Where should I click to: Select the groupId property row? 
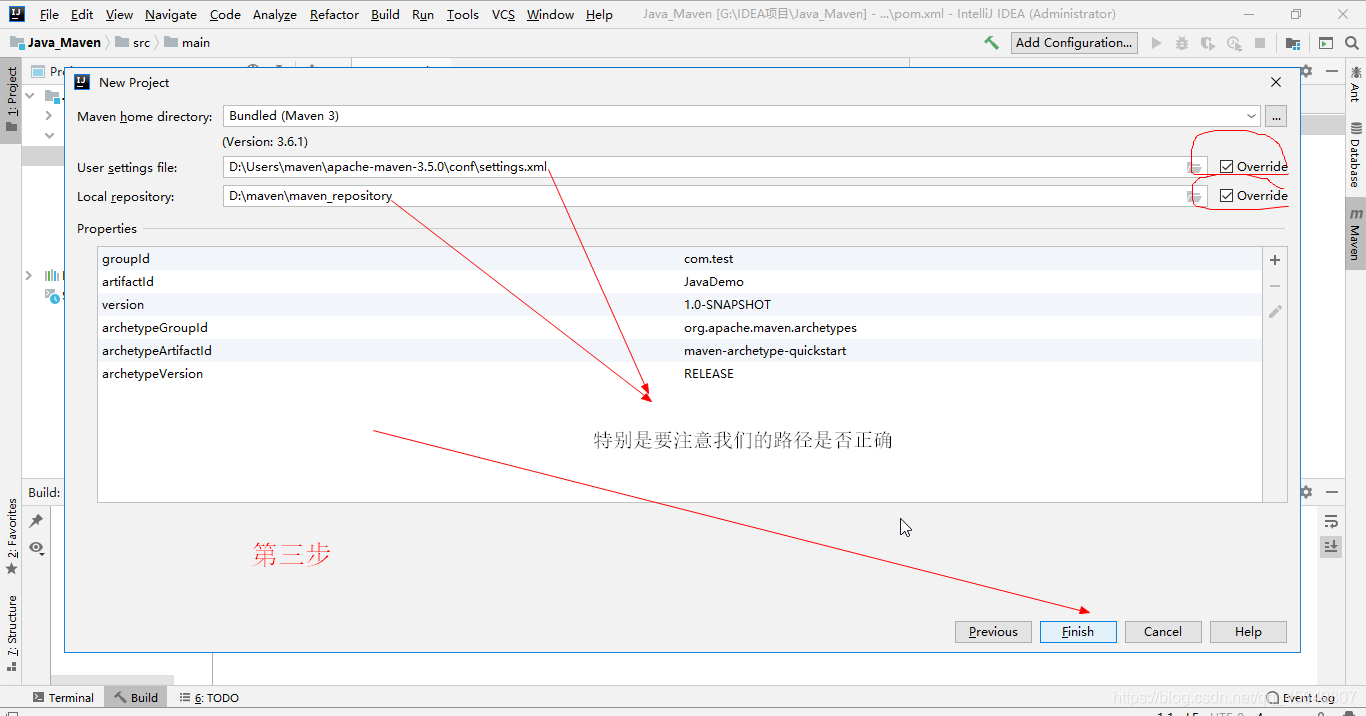(x=680, y=259)
